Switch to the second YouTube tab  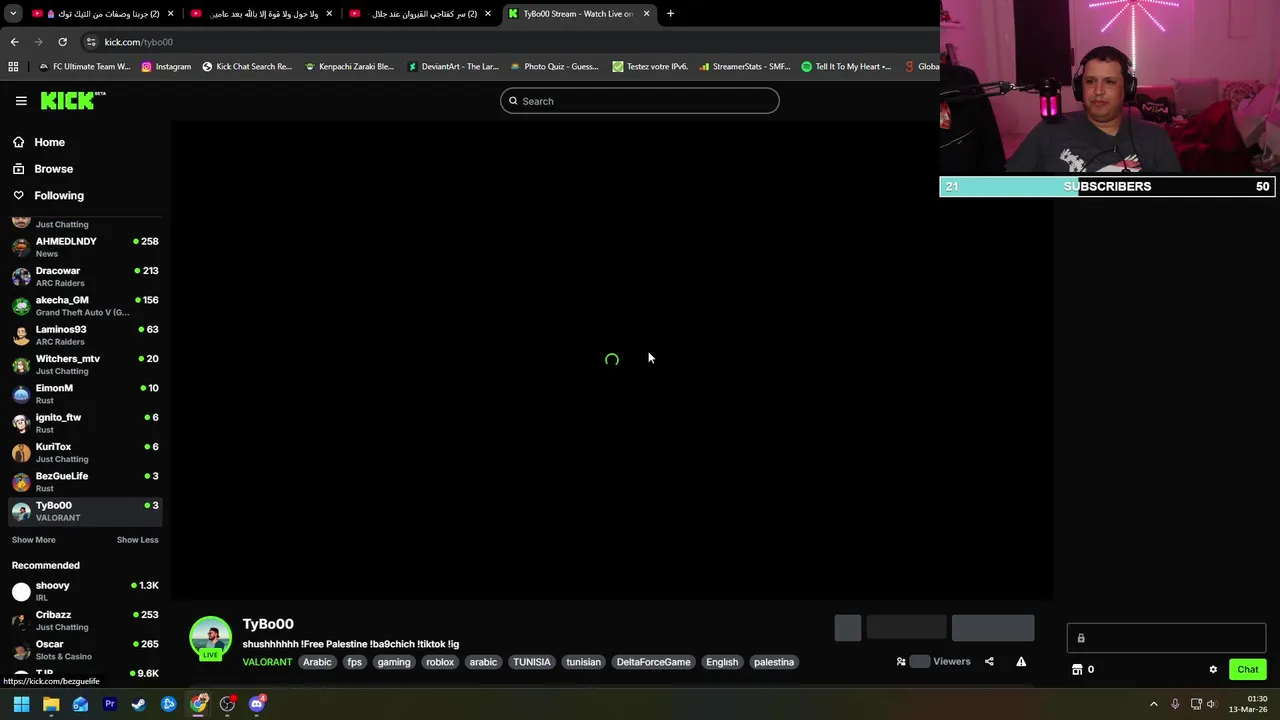[262, 14]
